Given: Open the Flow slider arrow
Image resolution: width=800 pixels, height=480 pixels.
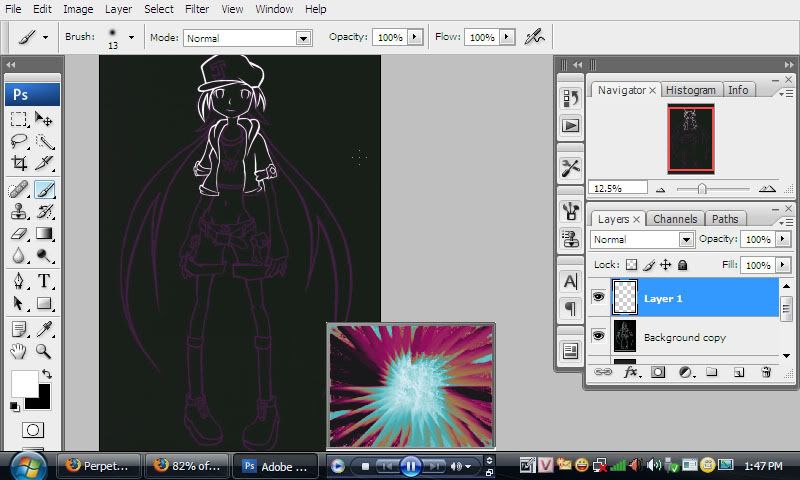Looking at the screenshot, I should [x=507, y=37].
